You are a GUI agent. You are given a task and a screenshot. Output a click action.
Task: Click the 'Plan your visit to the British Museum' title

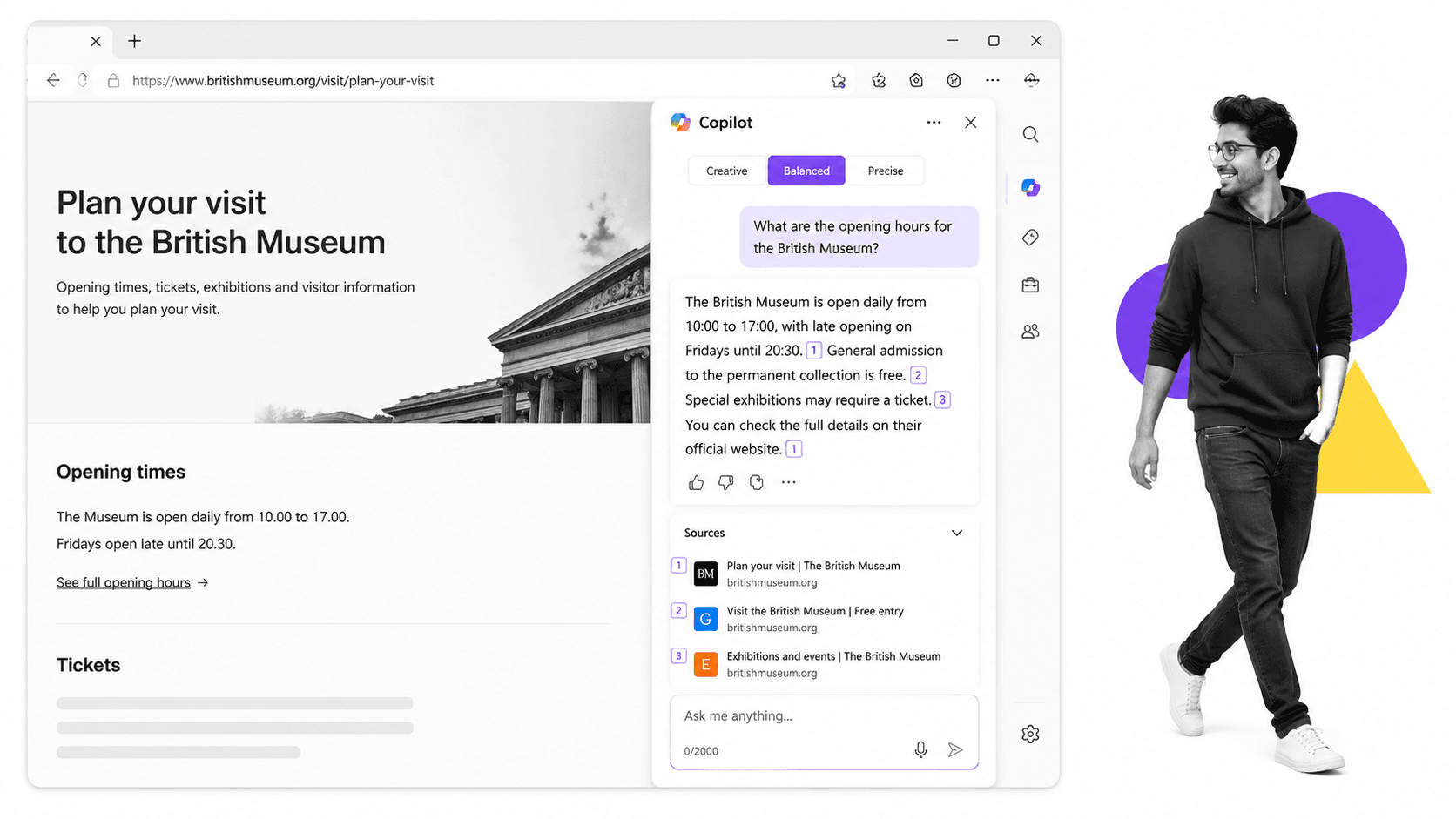(221, 222)
